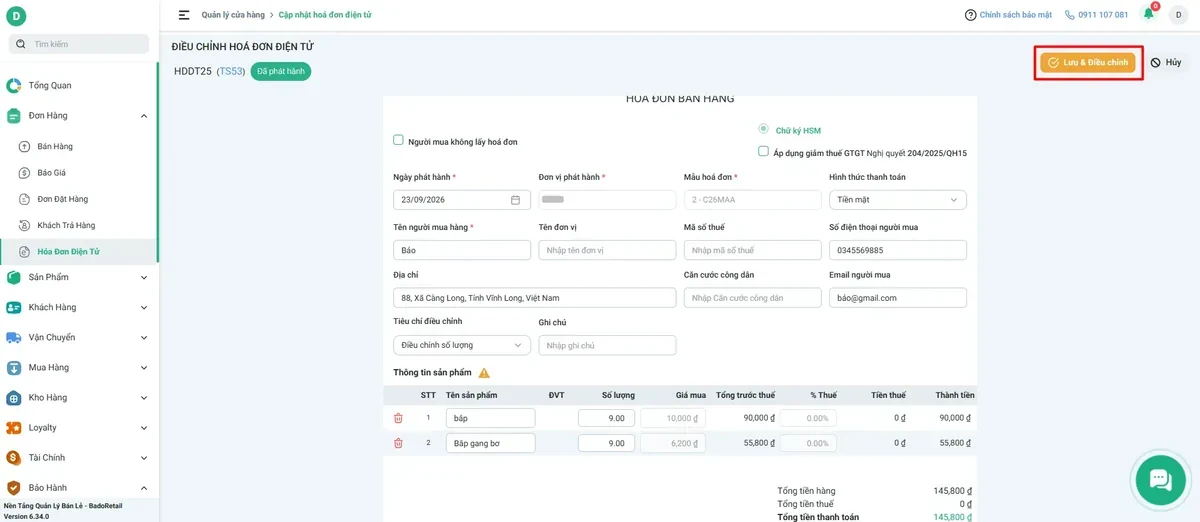Expand the Loyalty menu
This screenshot has height=522, width=1200.
pos(144,427)
